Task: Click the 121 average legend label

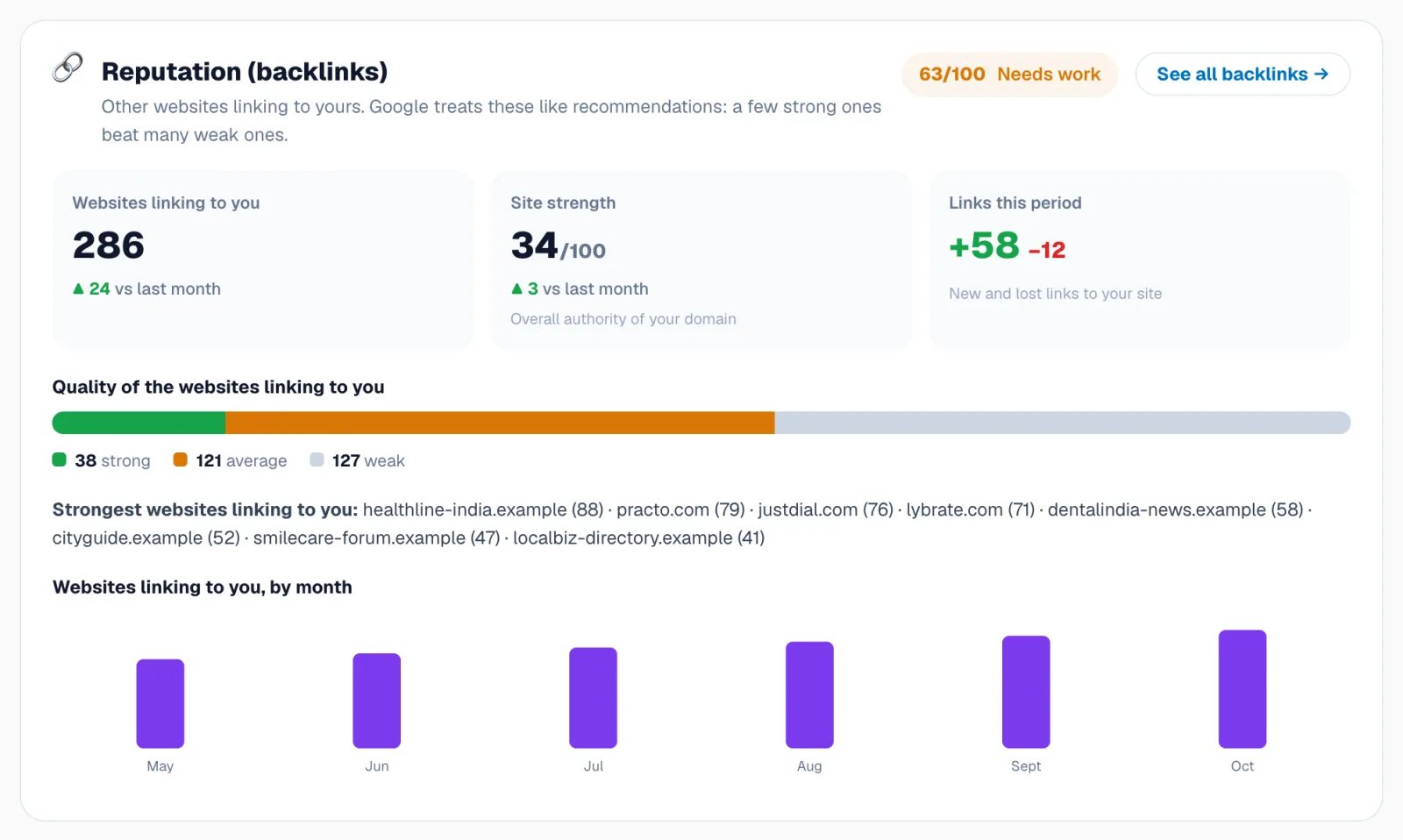Action: (x=241, y=460)
